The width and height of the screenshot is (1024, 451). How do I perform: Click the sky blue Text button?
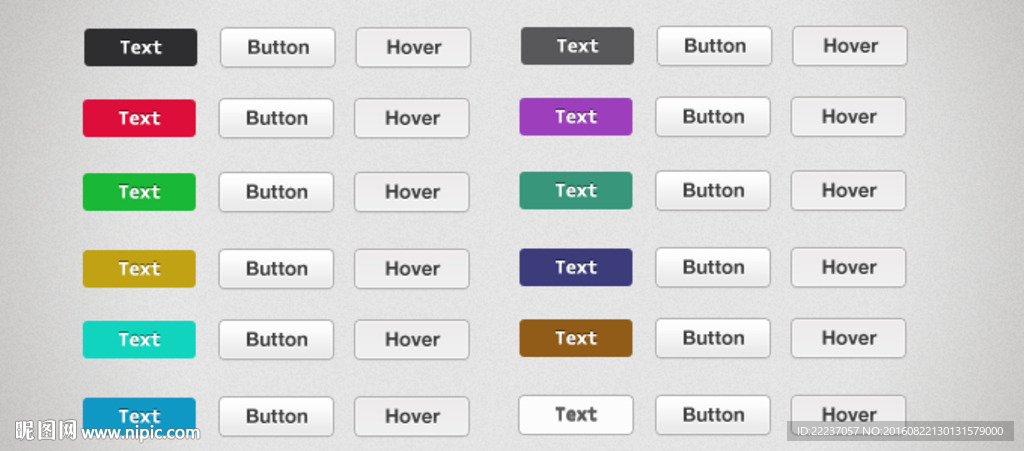[139, 415]
